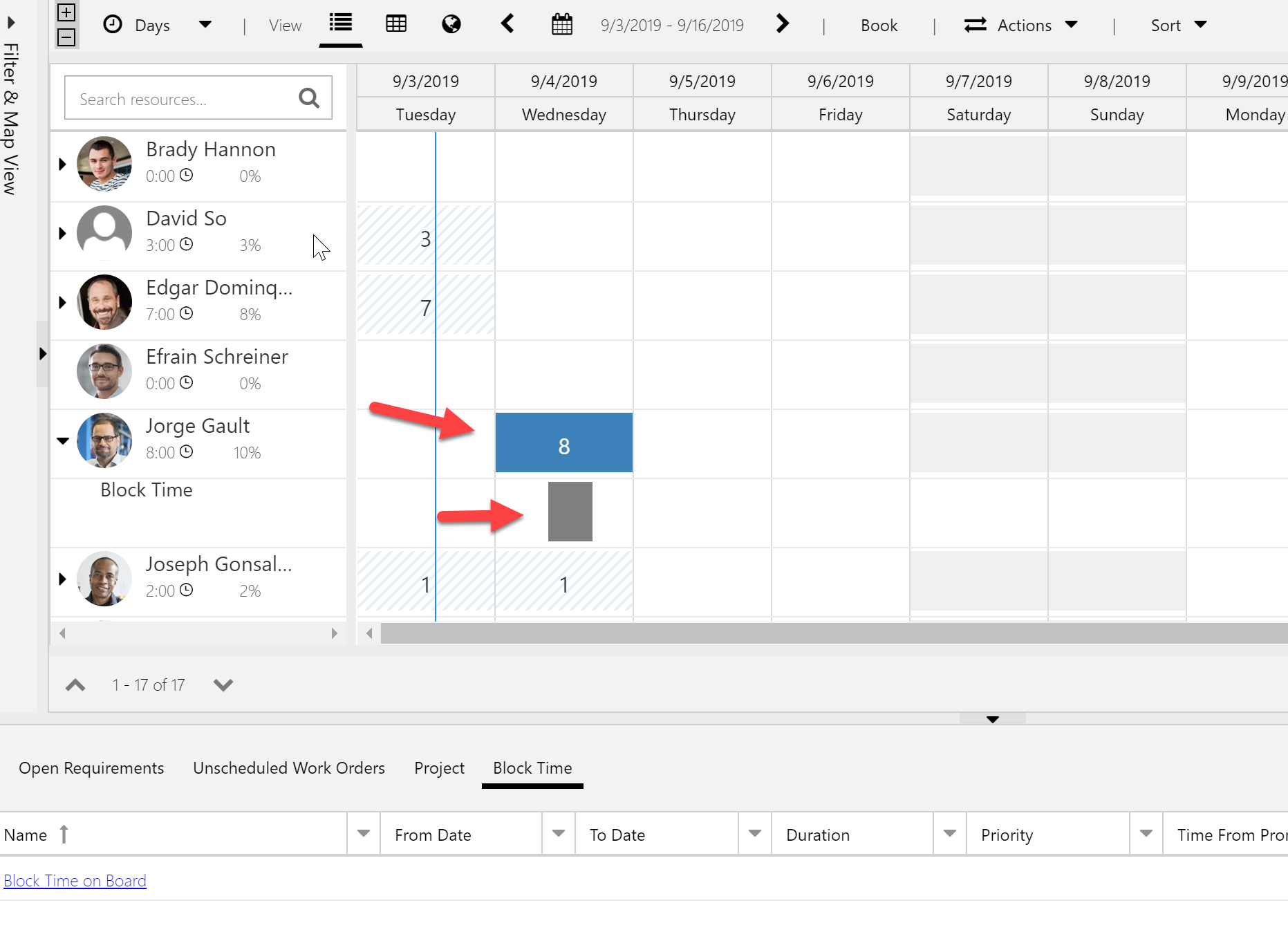
Task: Select the Unscheduled Work Orders tab
Action: 289,768
